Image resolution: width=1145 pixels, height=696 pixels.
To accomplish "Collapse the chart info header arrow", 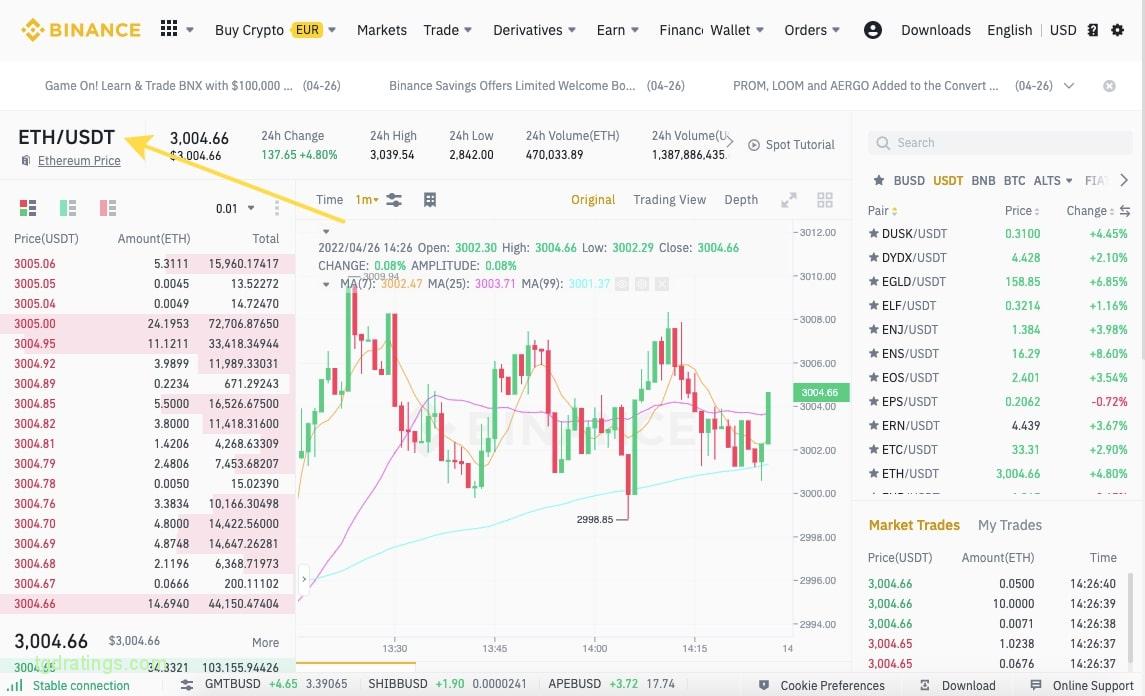I will pos(326,232).
